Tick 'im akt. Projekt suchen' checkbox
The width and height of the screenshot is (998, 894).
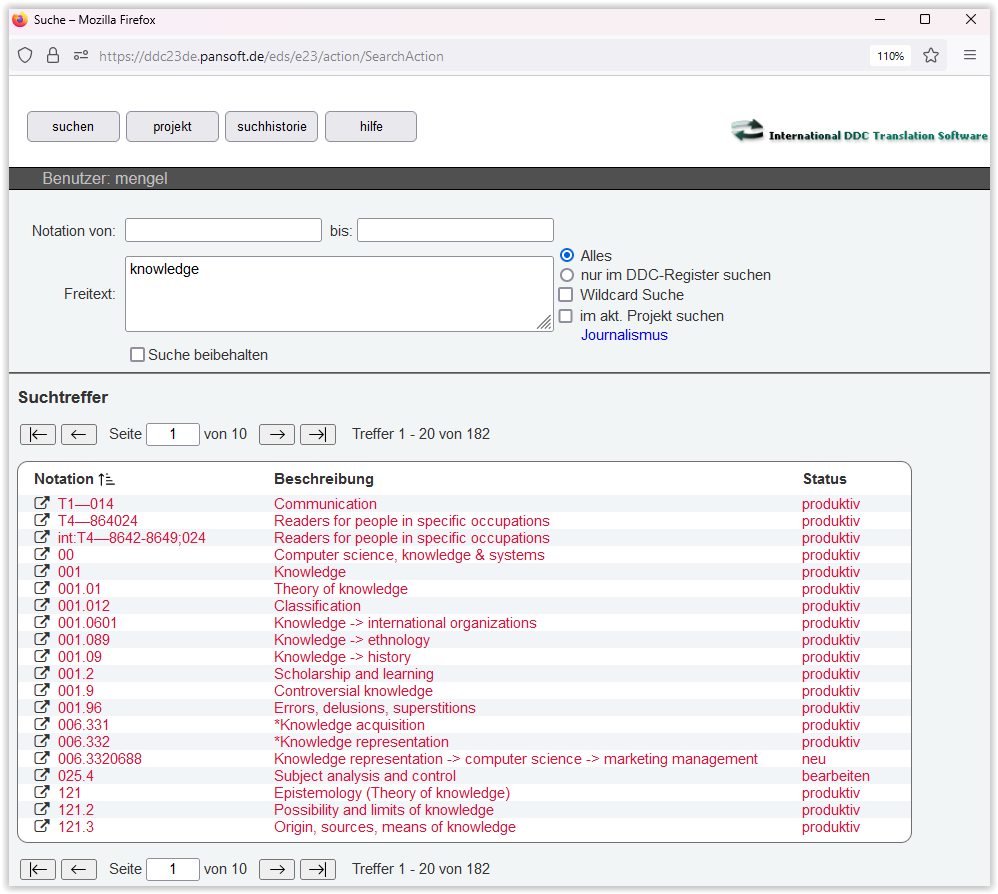pyautogui.click(x=566, y=316)
